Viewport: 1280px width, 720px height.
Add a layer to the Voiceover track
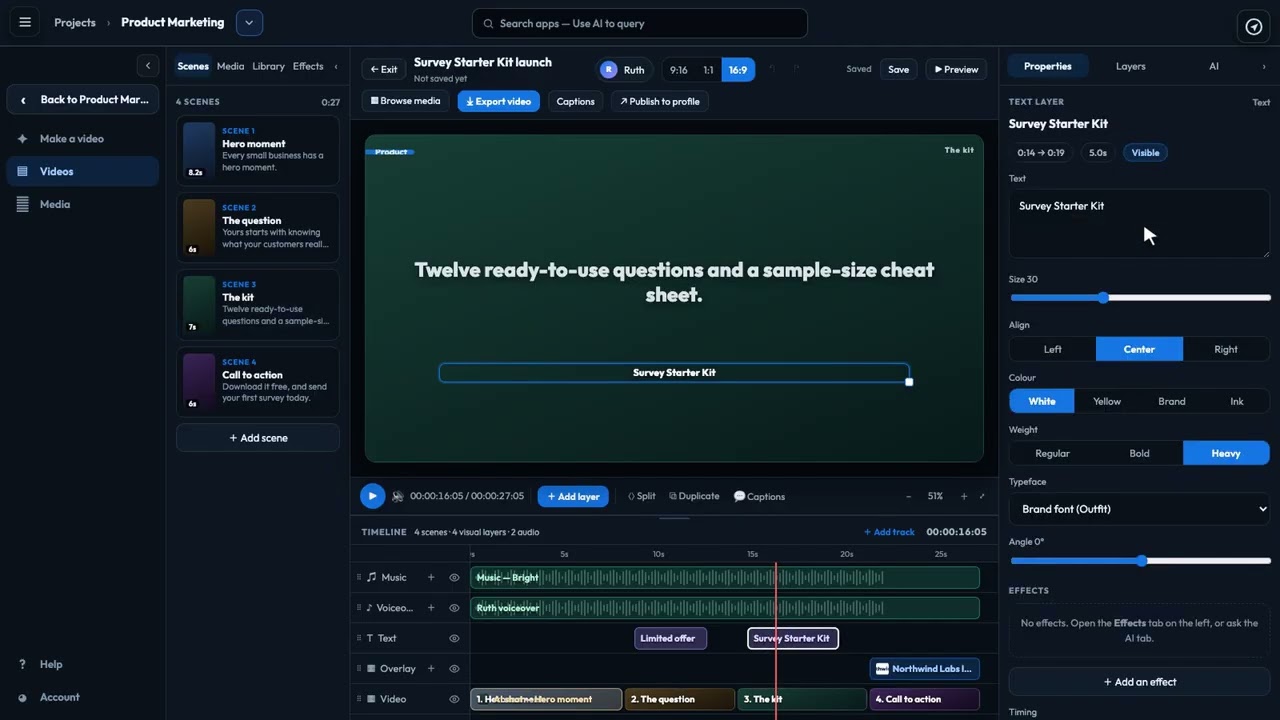click(431, 608)
